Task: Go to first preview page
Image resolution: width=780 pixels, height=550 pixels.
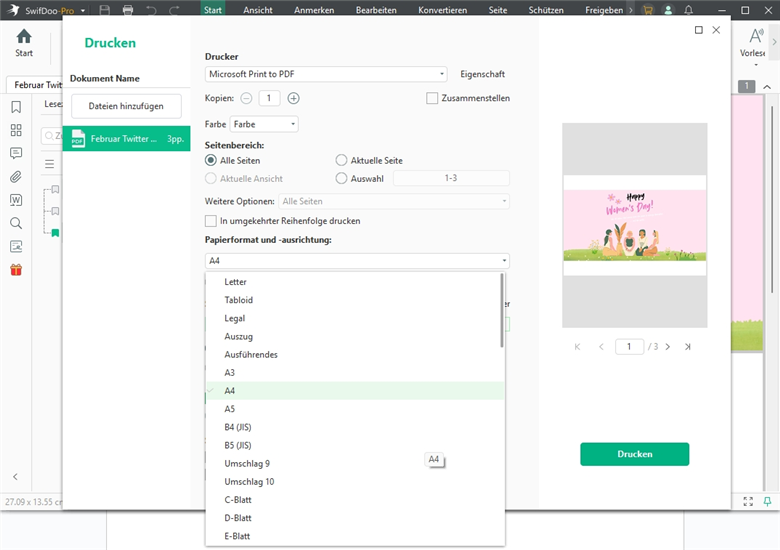Action: click(x=577, y=347)
